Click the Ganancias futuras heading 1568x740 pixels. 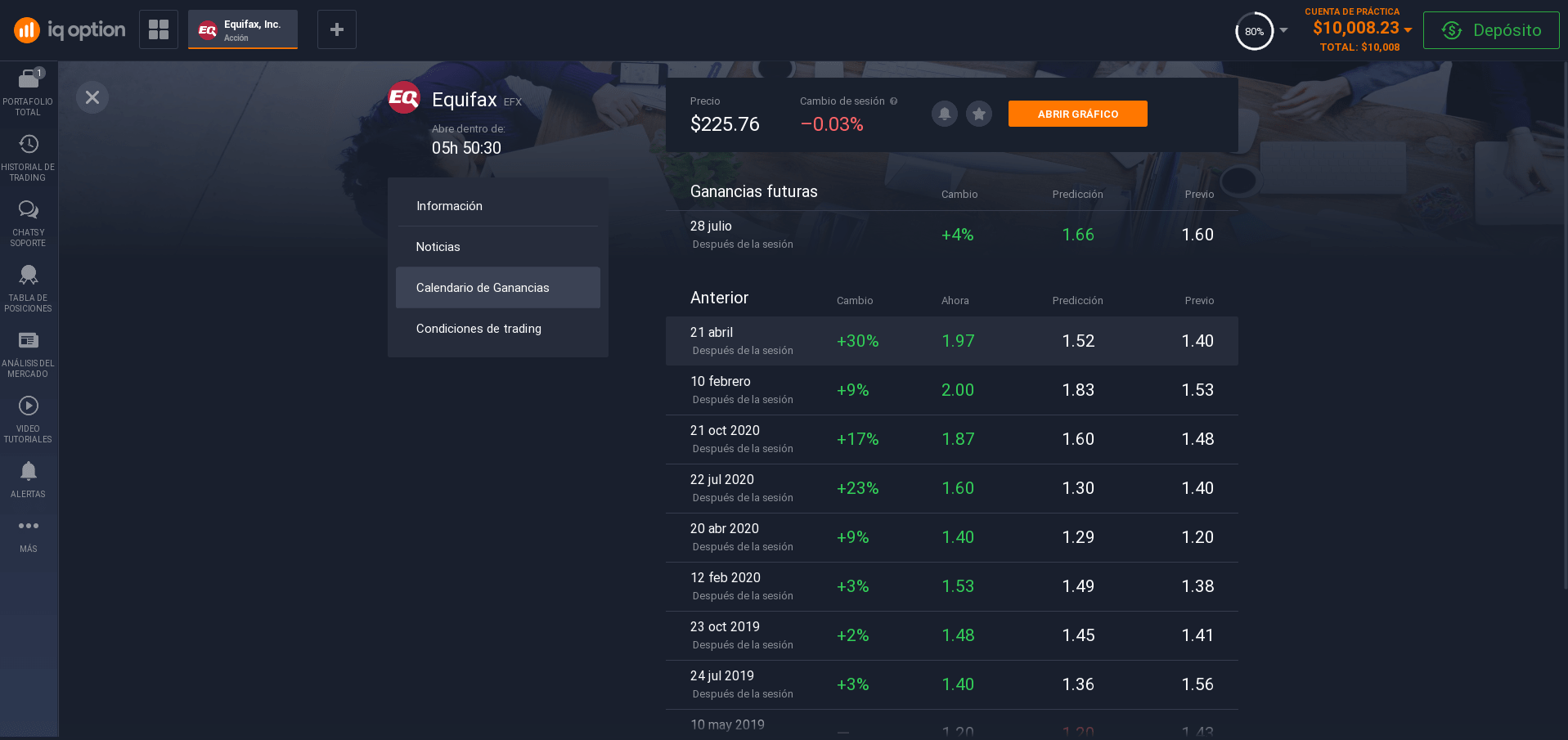click(754, 191)
